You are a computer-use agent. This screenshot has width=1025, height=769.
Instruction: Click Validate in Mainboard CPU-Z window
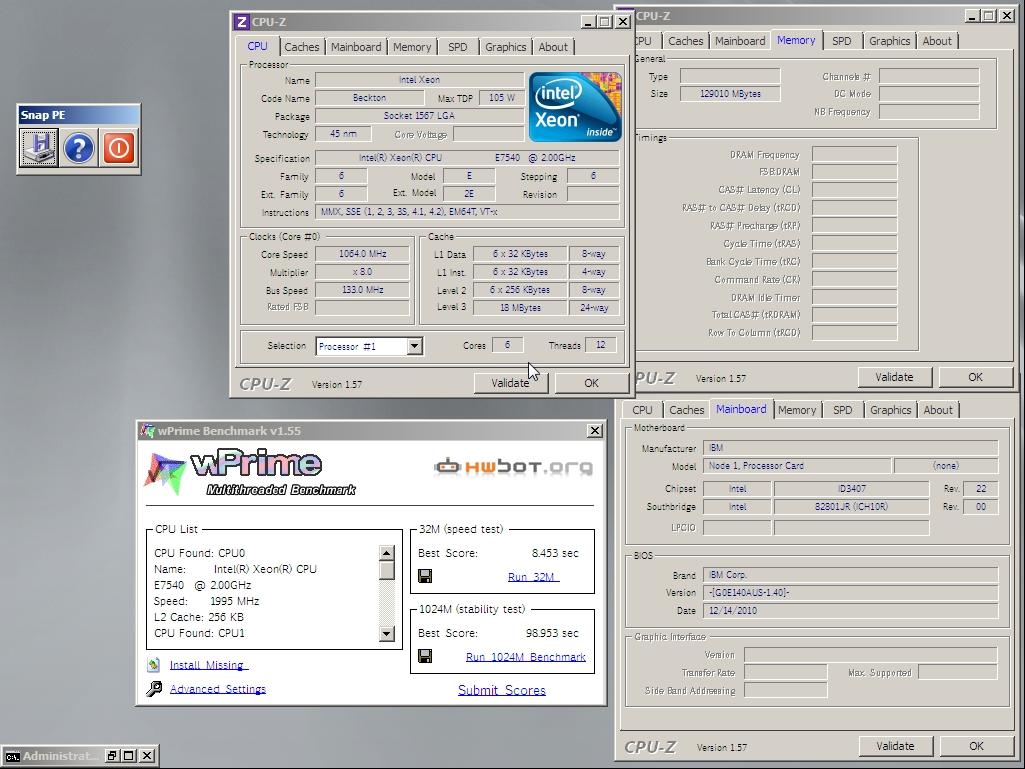point(895,746)
